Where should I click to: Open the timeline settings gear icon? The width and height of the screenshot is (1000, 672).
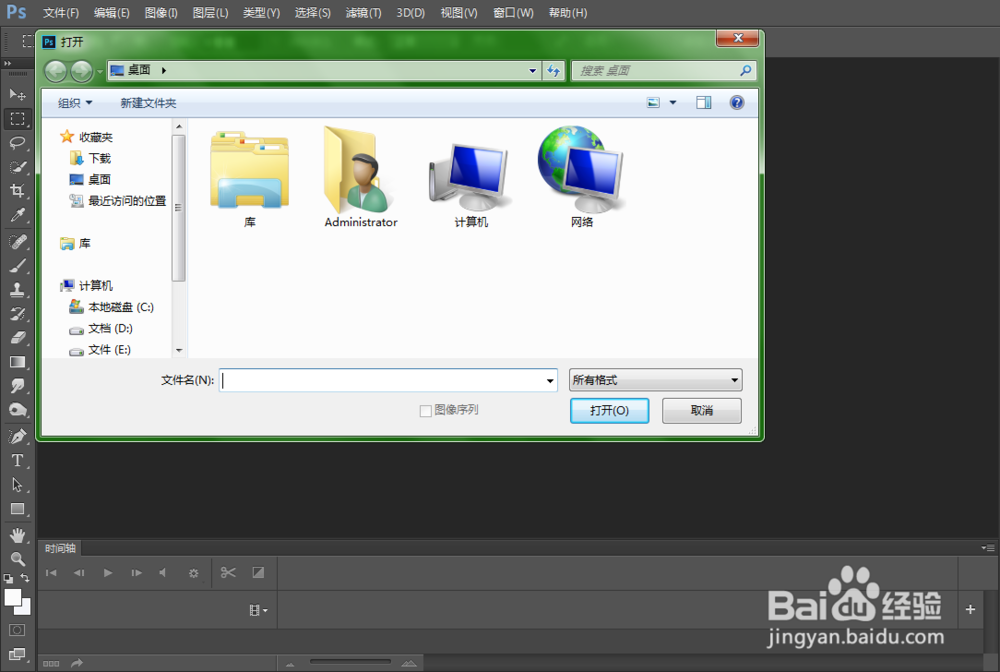pyautogui.click(x=194, y=573)
